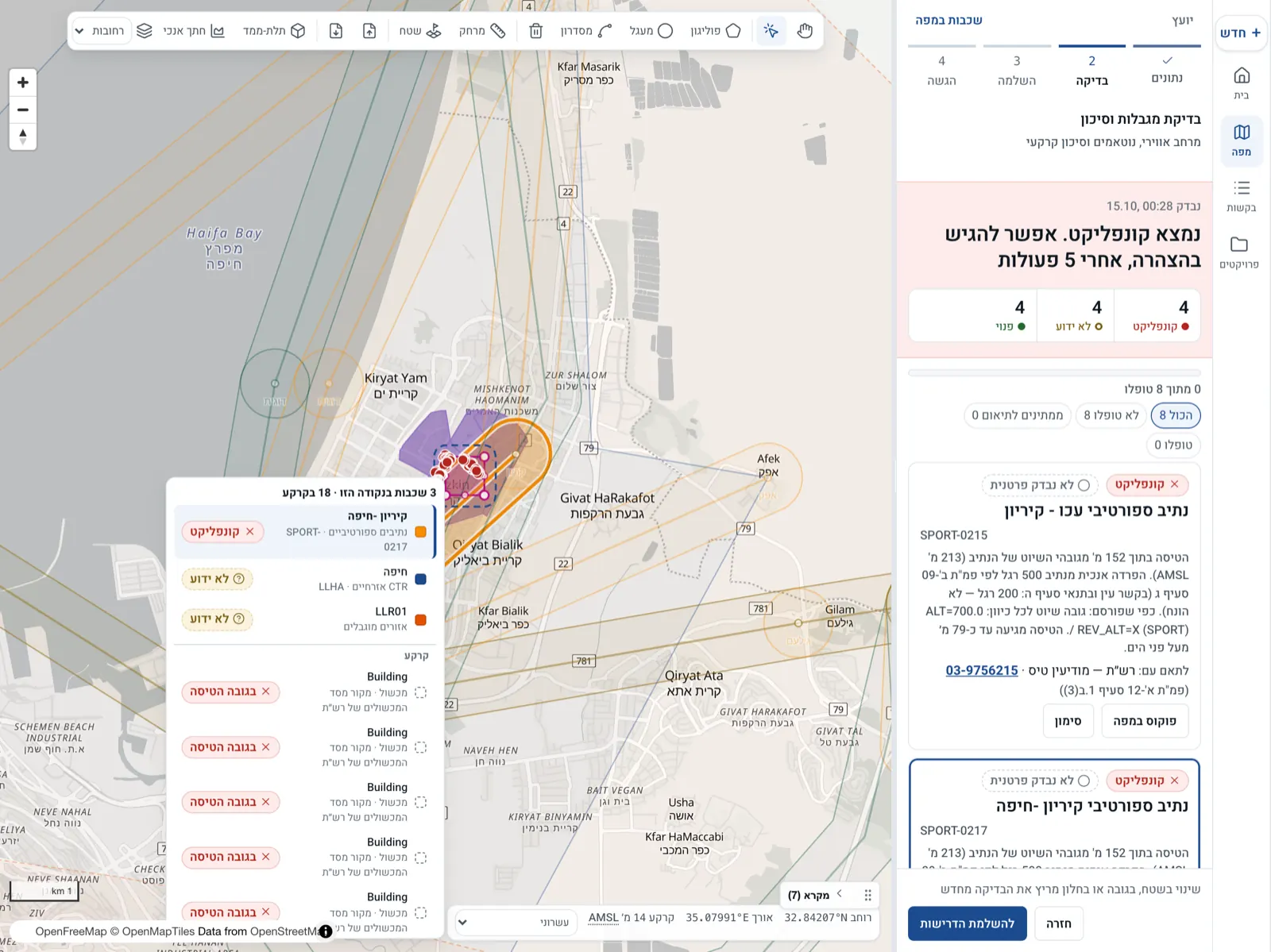The width and height of the screenshot is (1271, 952).
Task: Click the blue swatch of חיפה CTR layer
Action: click(x=421, y=580)
